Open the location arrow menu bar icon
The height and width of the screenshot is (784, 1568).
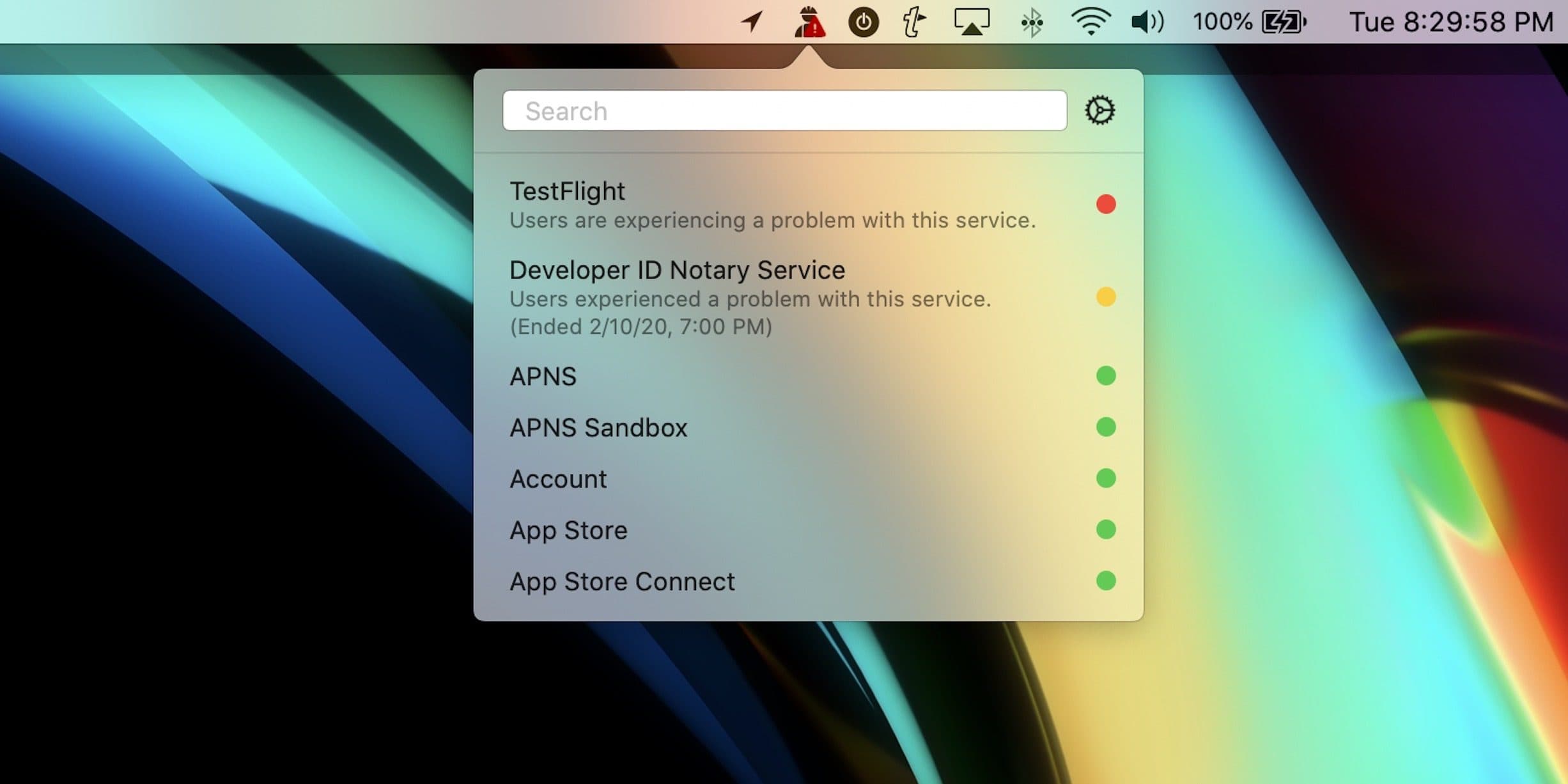(x=752, y=22)
